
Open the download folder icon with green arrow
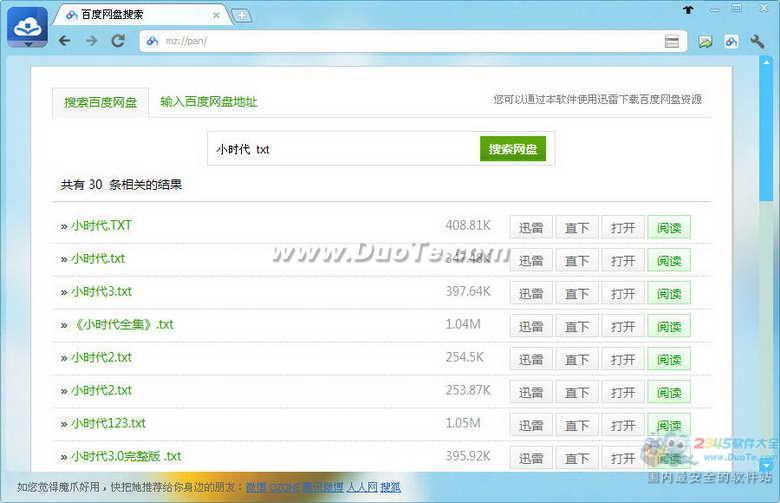click(x=705, y=42)
